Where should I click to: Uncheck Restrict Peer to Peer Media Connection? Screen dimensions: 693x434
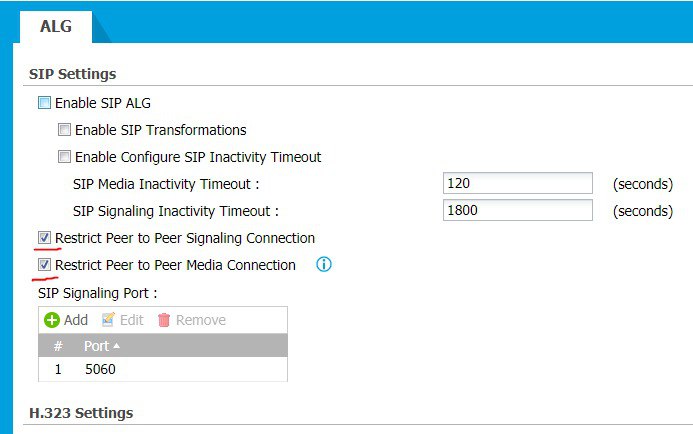(x=44, y=265)
